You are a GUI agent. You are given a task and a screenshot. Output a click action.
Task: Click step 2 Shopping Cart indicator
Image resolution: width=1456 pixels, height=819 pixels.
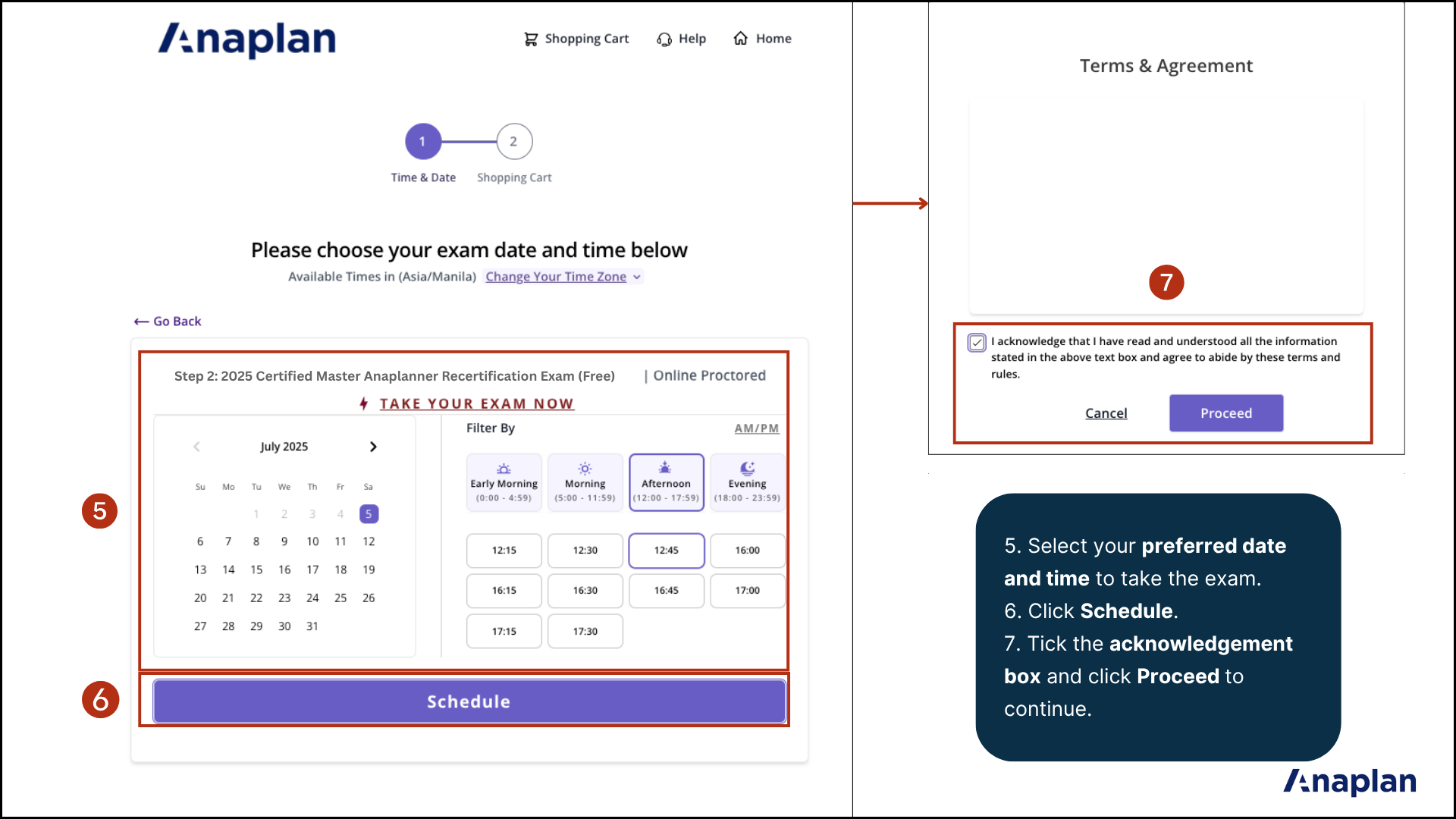[x=514, y=142]
